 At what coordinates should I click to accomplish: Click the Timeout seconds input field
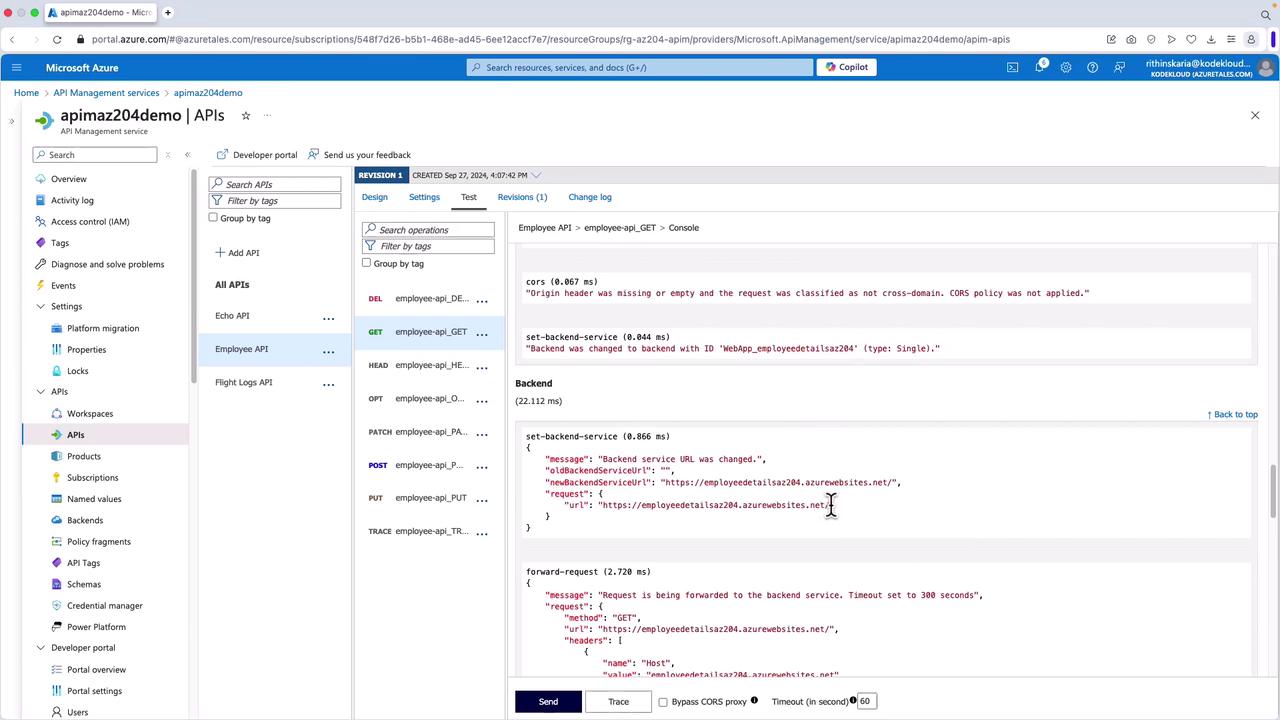[866, 701]
